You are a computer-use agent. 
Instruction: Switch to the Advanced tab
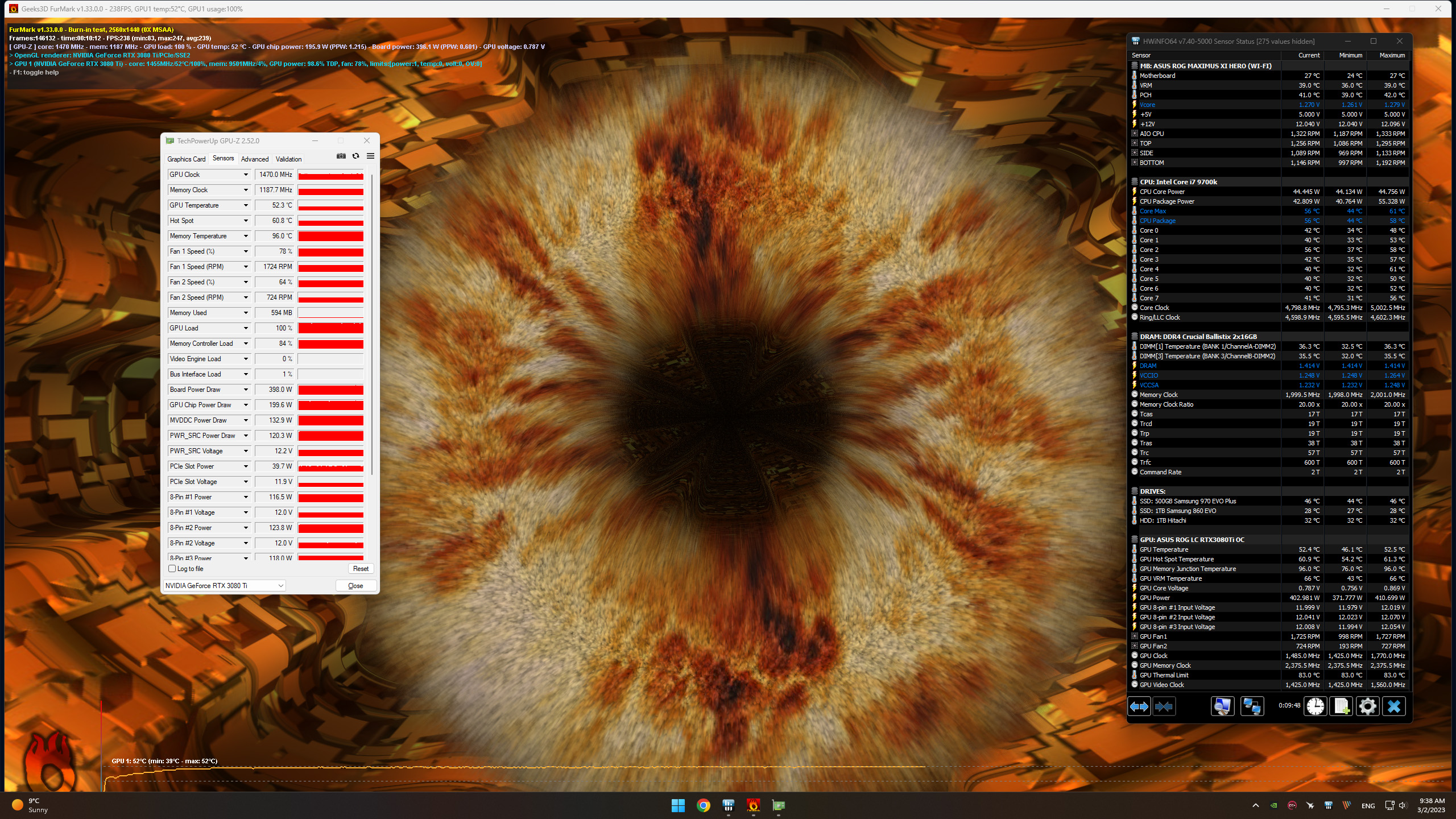(x=254, y=159)
